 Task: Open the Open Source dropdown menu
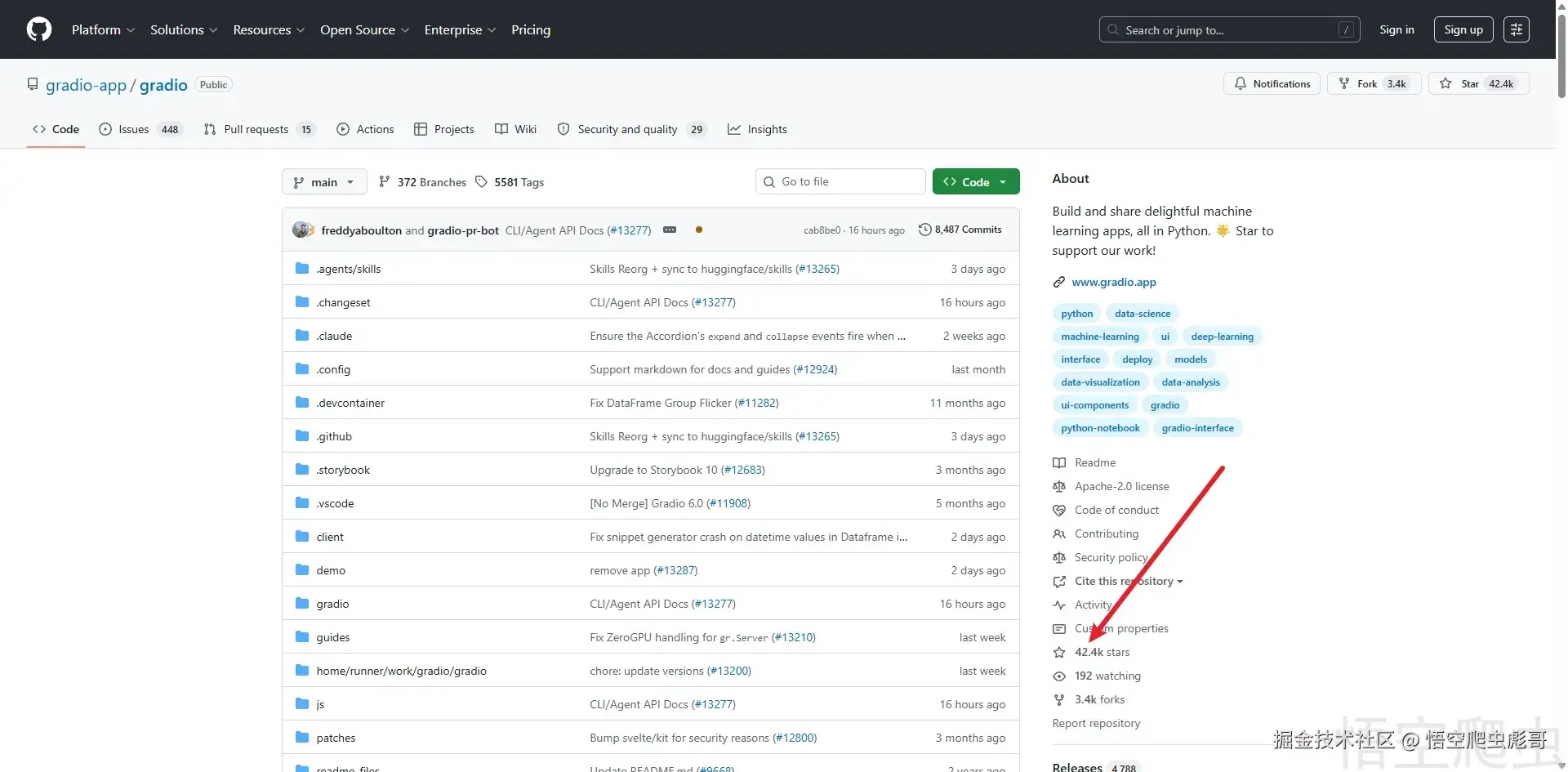coord(364,29)
